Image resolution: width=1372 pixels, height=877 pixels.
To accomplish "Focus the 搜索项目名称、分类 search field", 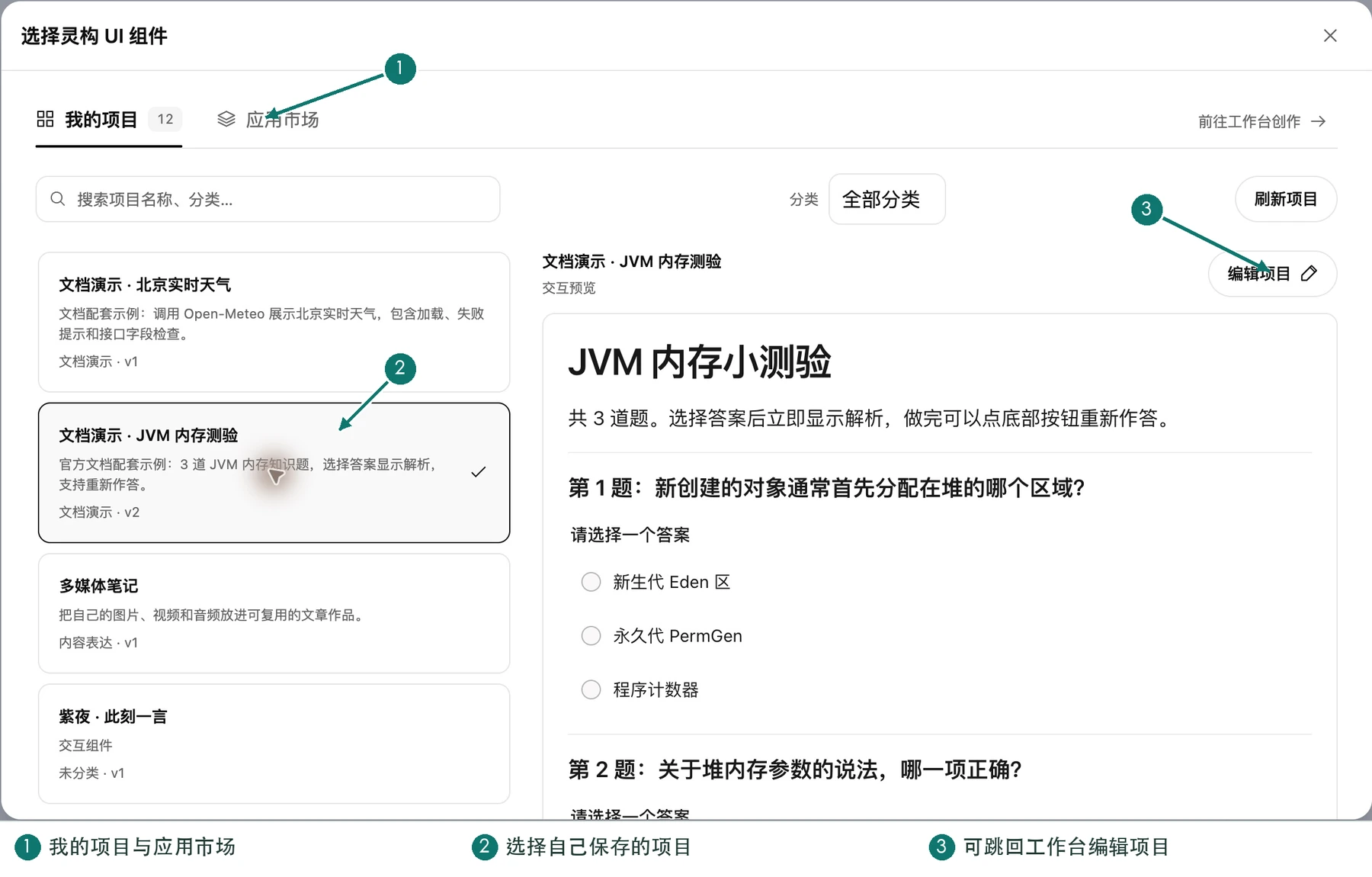I will click(x=268, y=199).
